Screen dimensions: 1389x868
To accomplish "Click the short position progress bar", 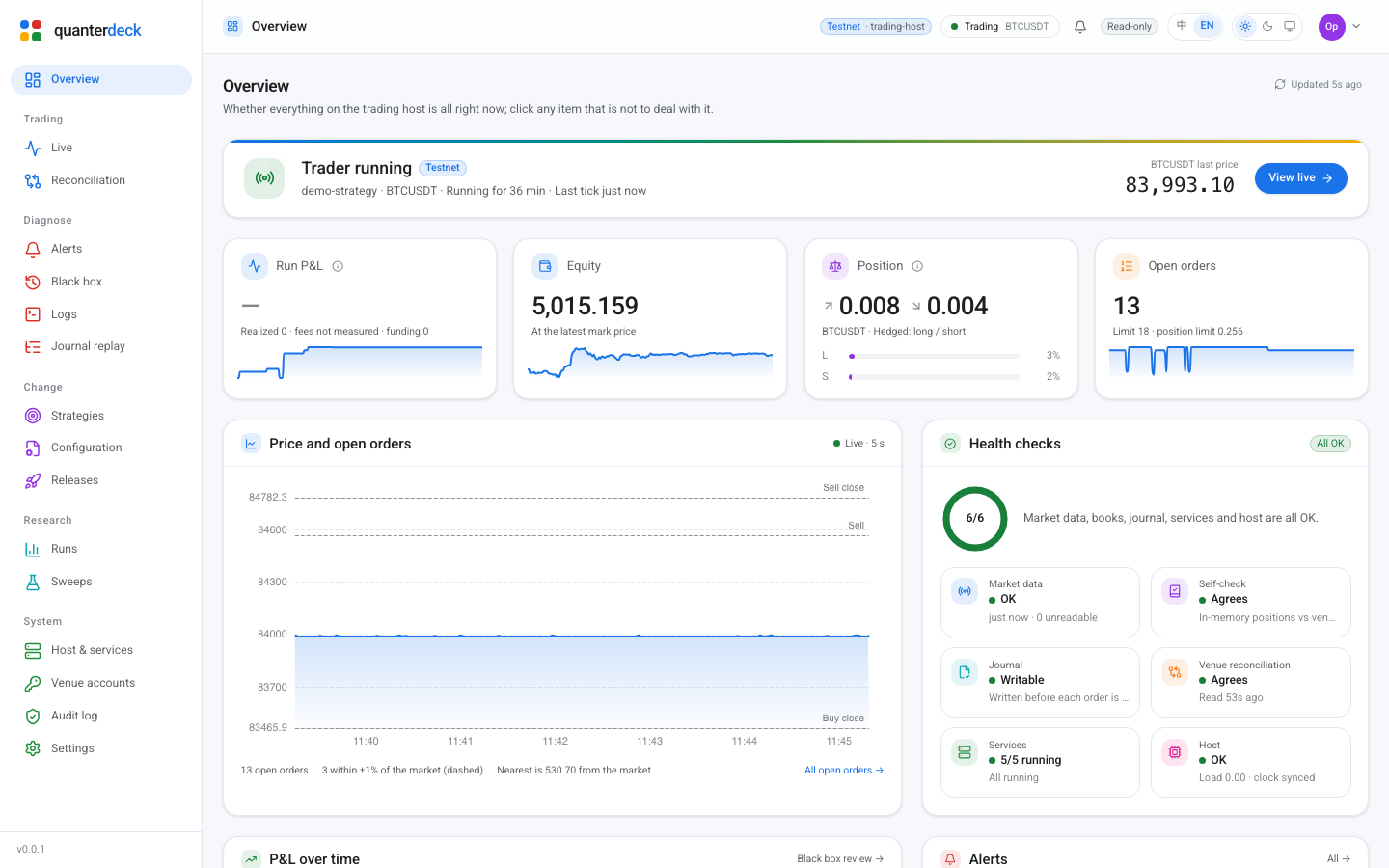I will coord(934,377).
